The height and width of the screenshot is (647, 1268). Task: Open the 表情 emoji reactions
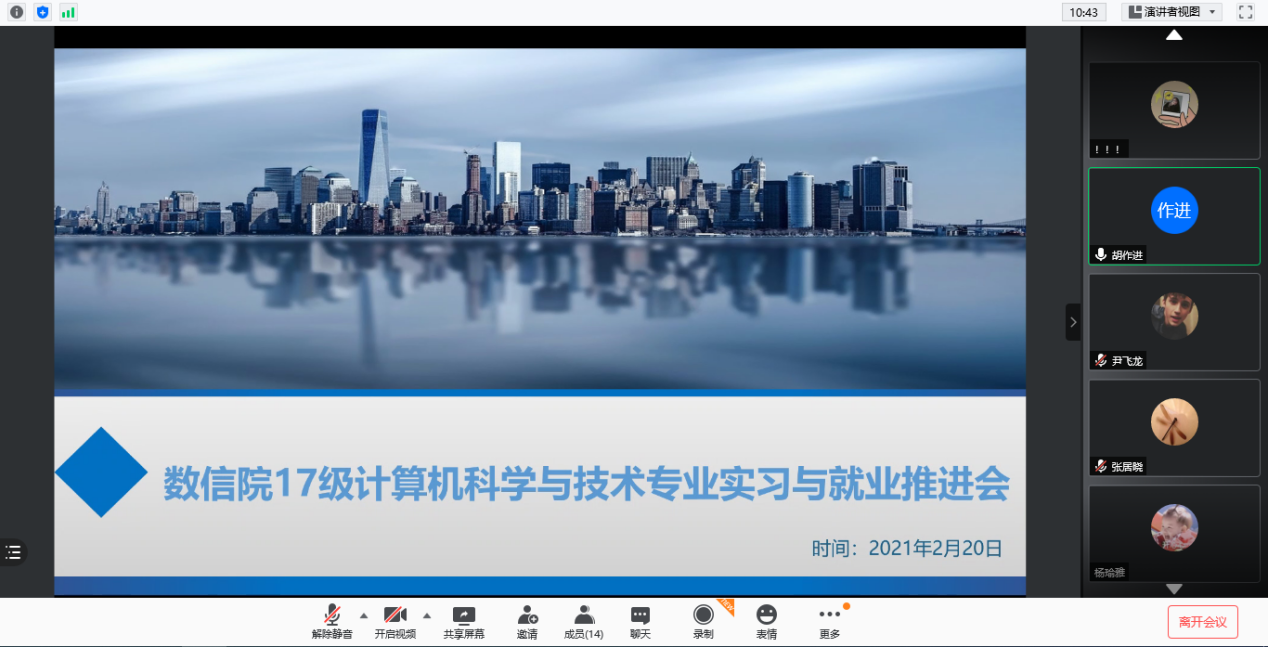(766, 621)
